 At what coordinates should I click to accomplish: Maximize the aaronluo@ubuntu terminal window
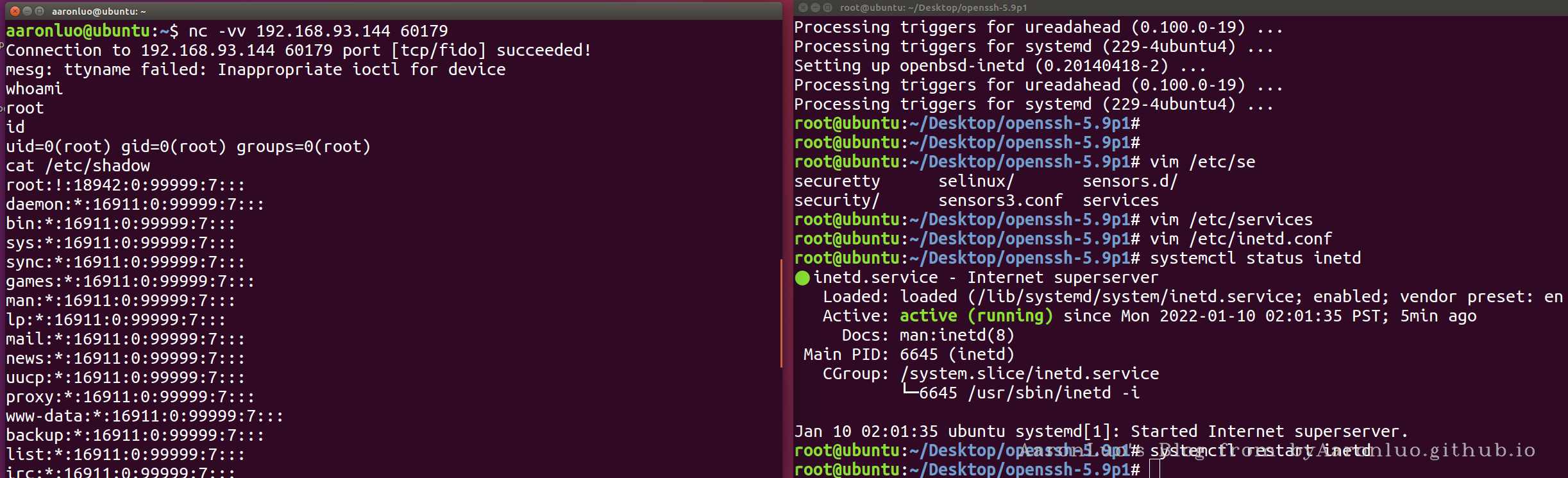coord(39,11)
